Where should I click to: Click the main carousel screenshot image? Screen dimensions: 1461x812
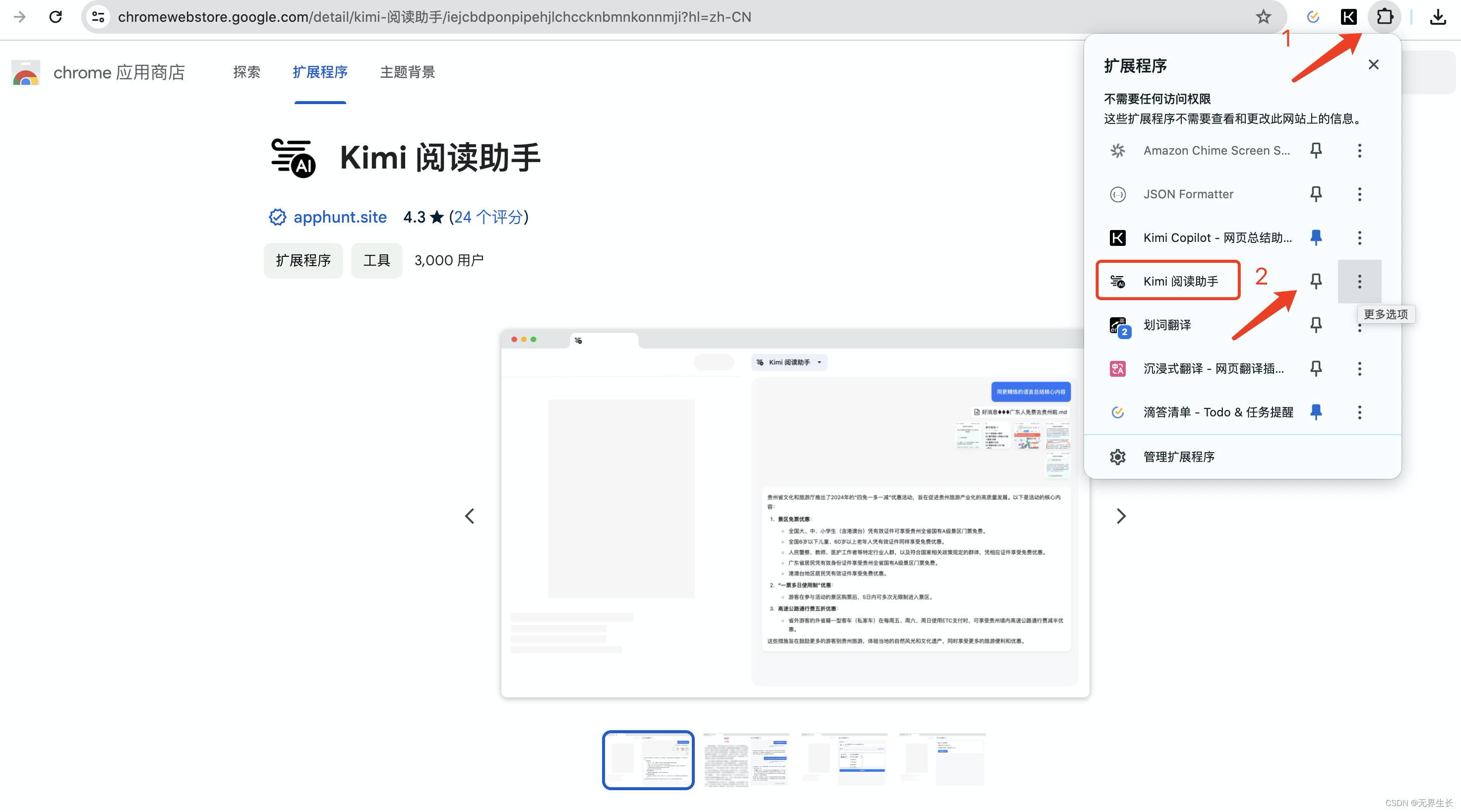coord(794,514)
